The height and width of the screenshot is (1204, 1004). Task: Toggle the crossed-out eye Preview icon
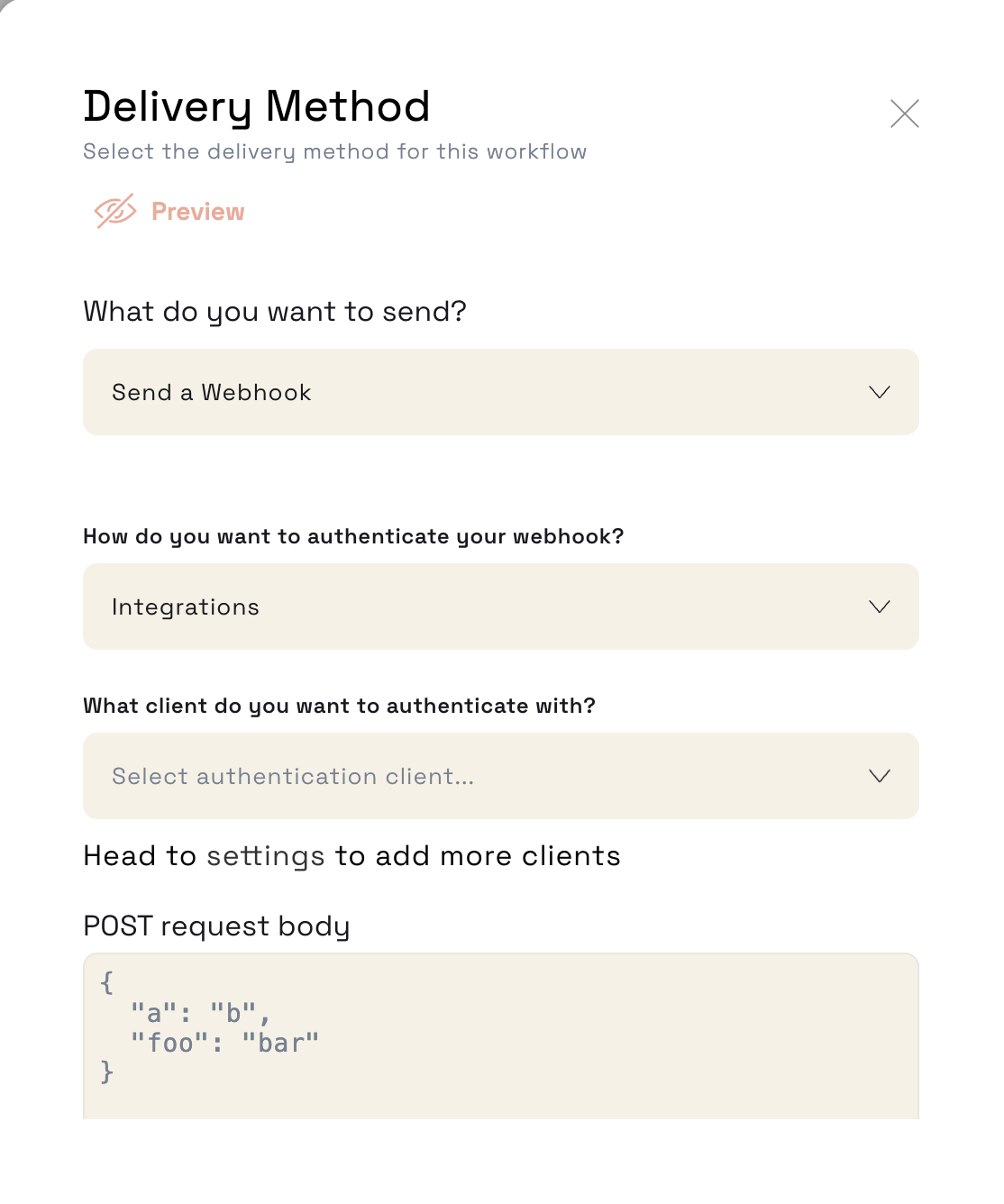pos(115,211)
